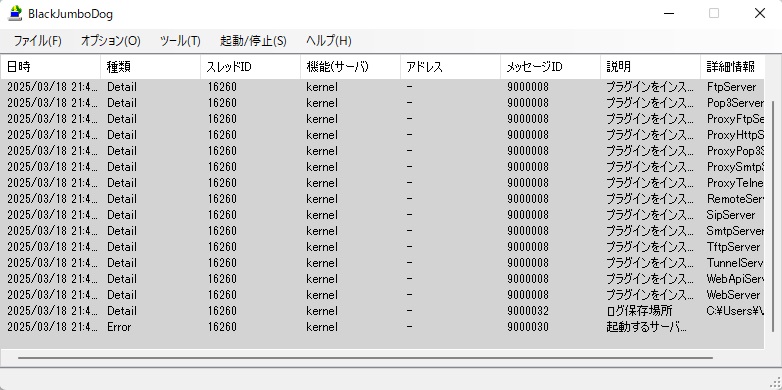Image resolution: width=782 pixels, height=390 pixels.
Task: Select the ProxySmtpS... log row
Action: click(382, 167)
